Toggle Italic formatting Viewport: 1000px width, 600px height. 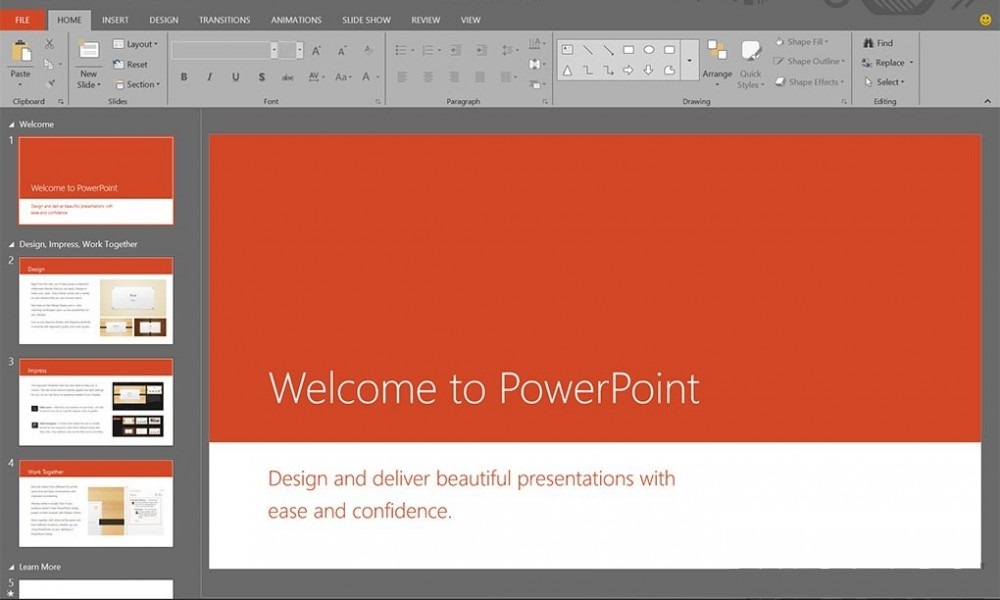209,77
